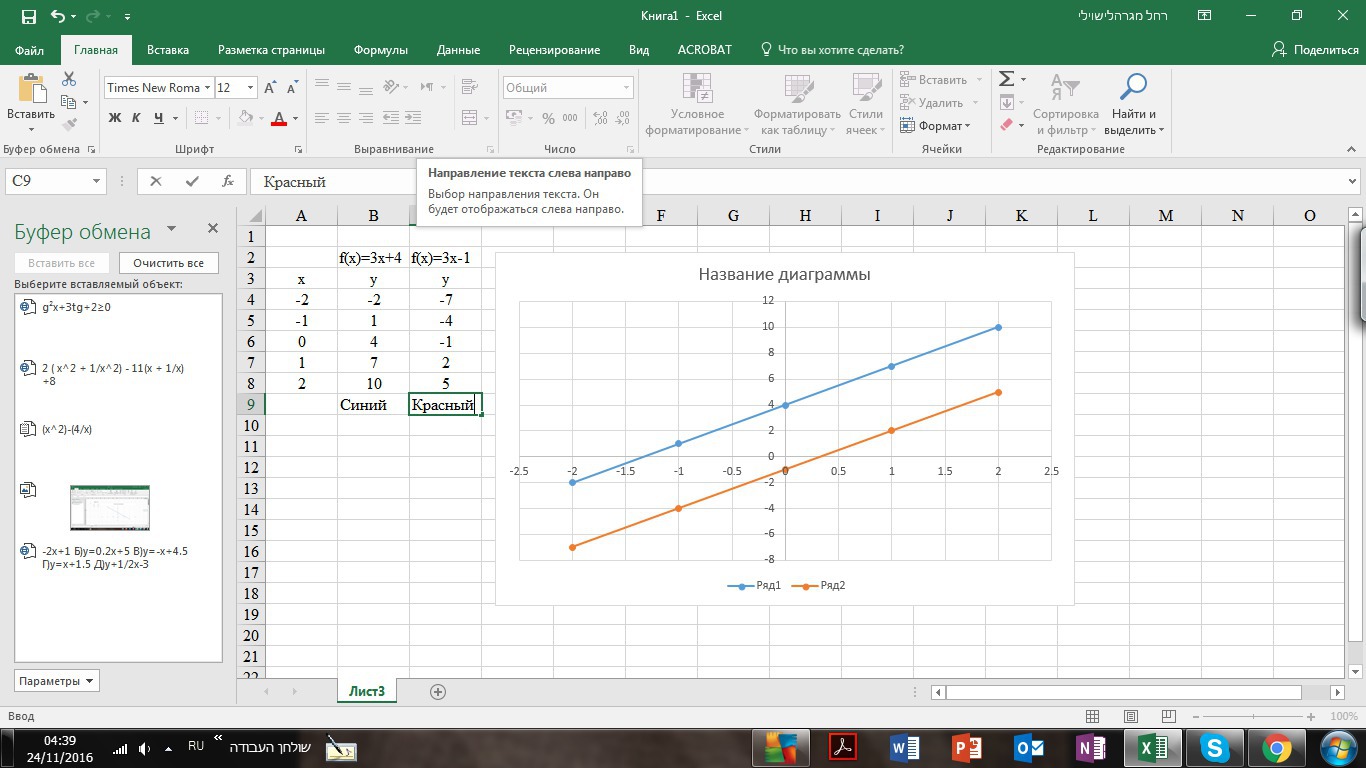Toggle bold formatting (Ж)

(114, 118)
